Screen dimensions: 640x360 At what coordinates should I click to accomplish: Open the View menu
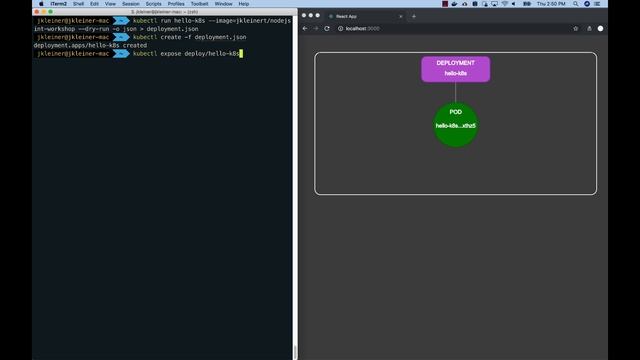[110, 4]
